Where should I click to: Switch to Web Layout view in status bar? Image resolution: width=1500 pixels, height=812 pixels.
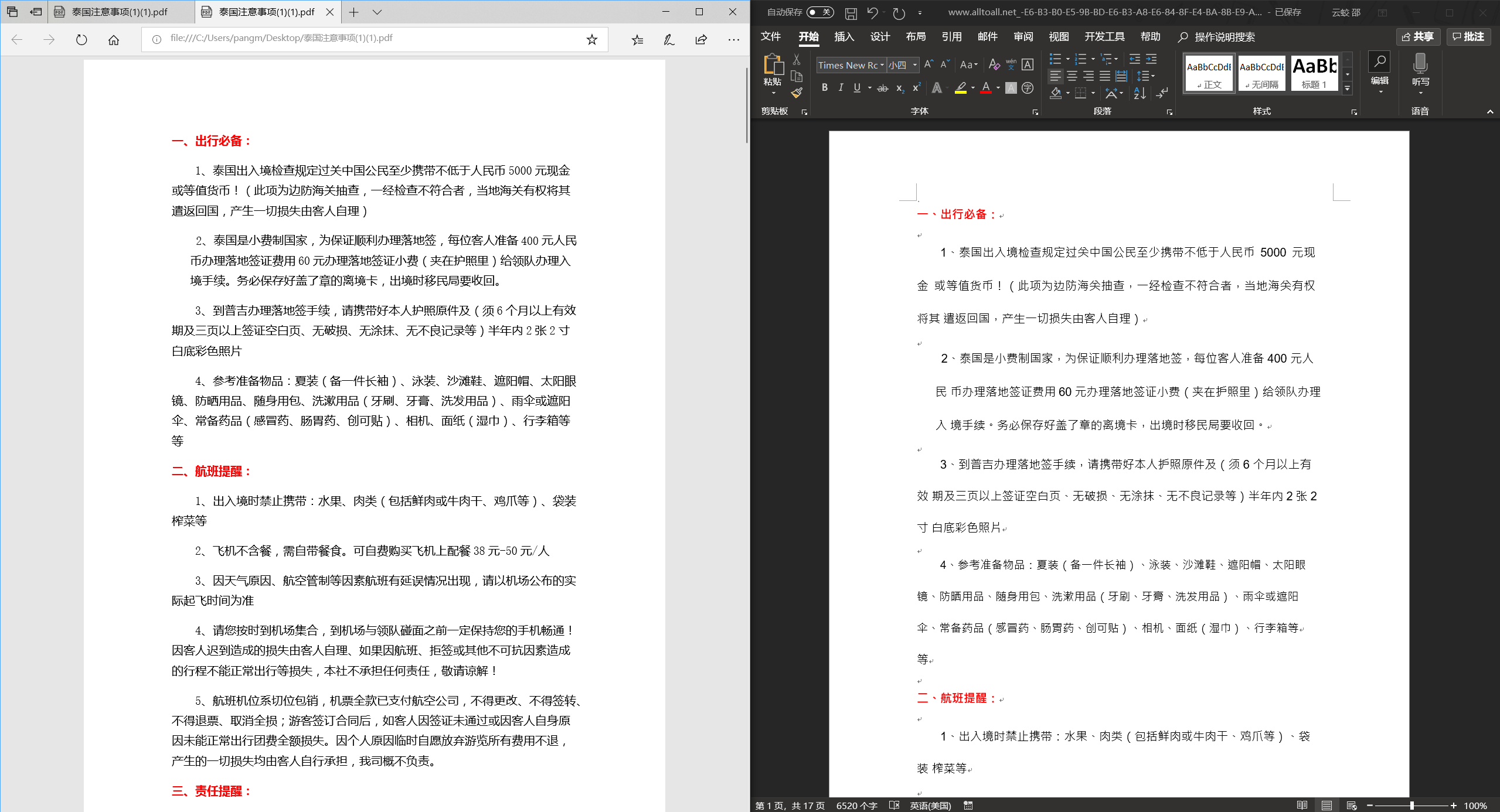[x=1352, y=806]
